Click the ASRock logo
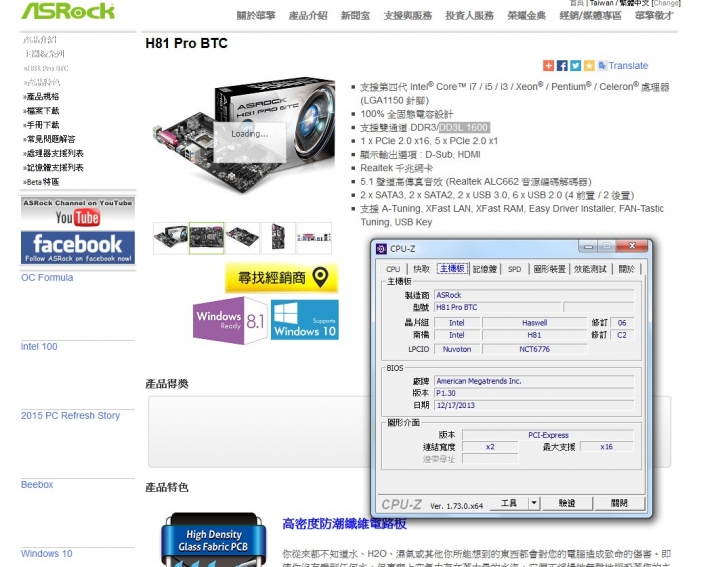This screenshot has height=567, width=720. pyautogui.click(x=68, y=11)
